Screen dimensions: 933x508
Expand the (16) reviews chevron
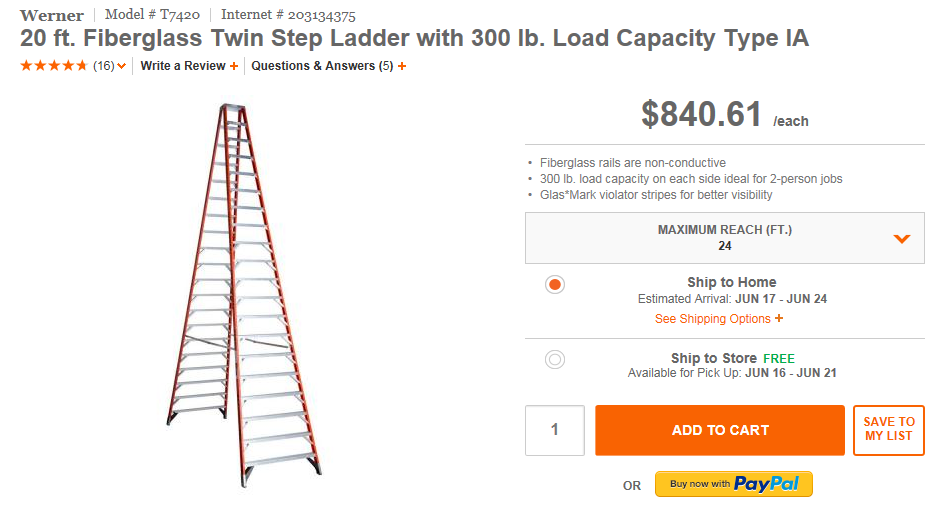pyautogui.click(x=121, y=67)
